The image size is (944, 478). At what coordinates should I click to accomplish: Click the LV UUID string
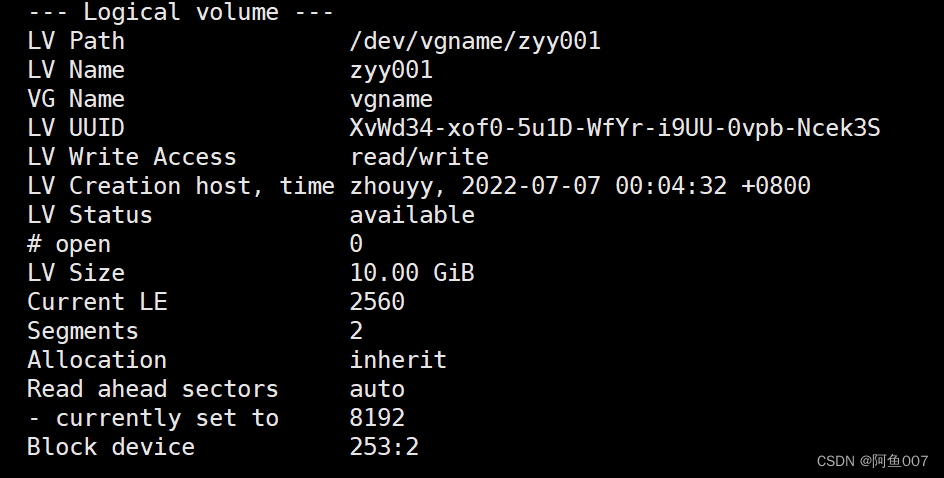point(615,128)
